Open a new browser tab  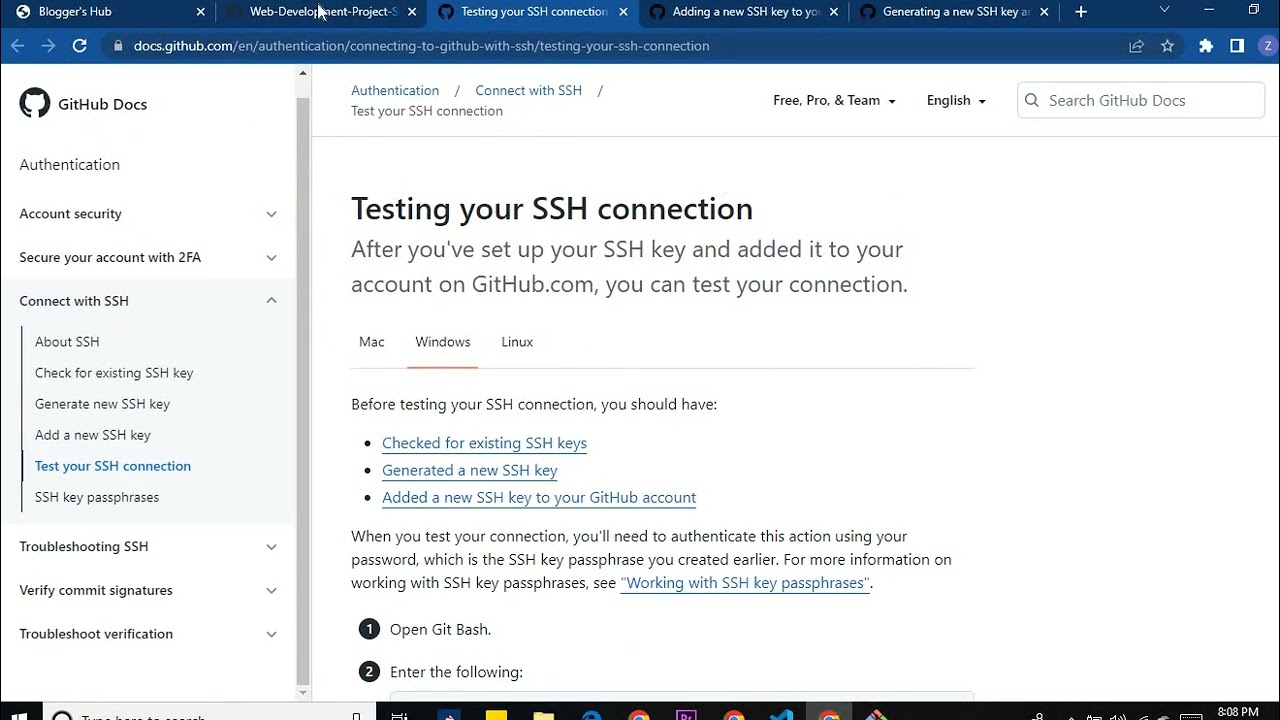point(1081,12)
